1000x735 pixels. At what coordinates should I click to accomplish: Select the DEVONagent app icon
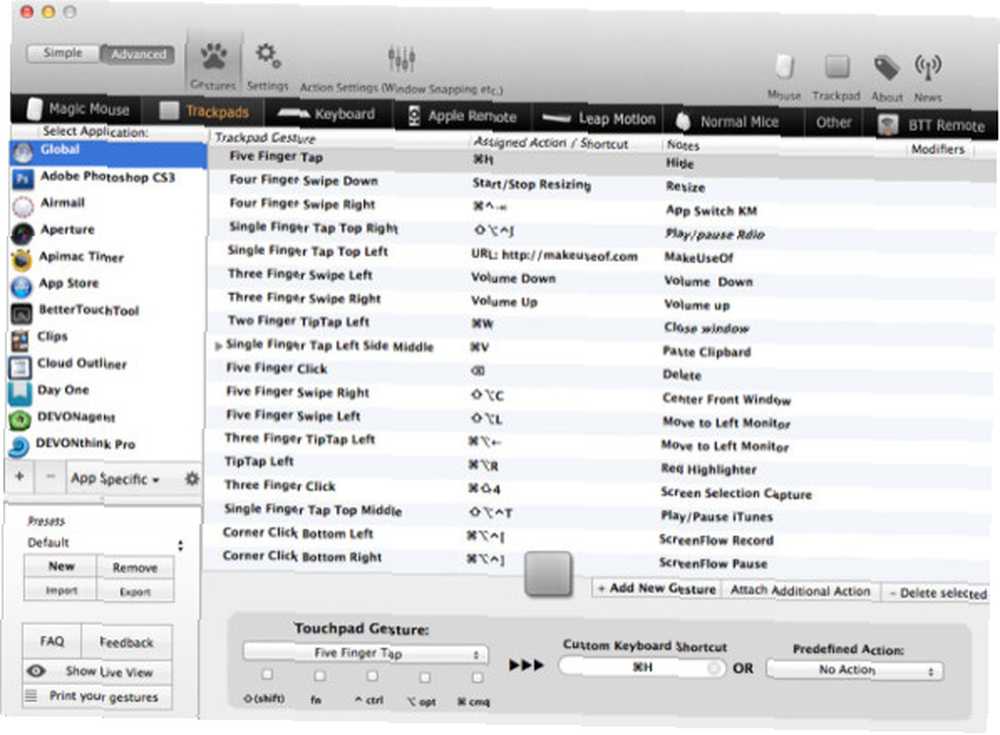pos(19,420)
